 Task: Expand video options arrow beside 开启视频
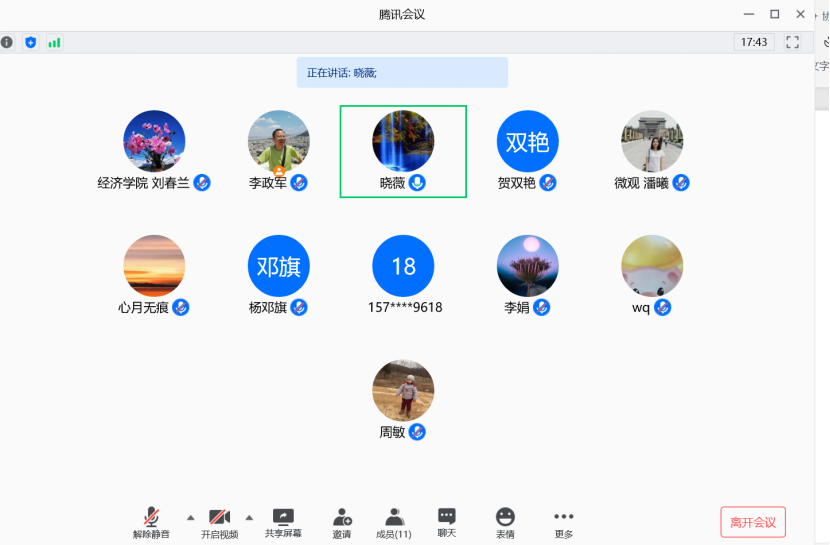click(x=249, y=517)
